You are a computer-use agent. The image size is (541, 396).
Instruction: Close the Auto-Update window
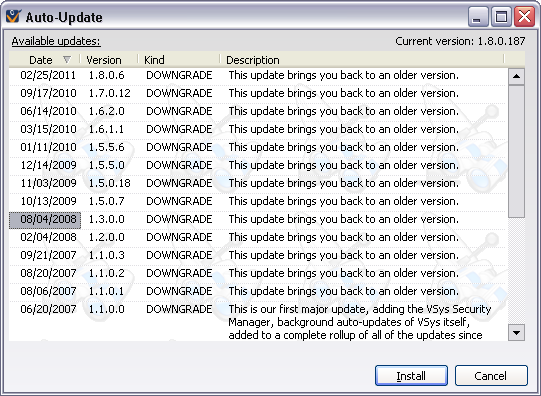coord(524,17)
